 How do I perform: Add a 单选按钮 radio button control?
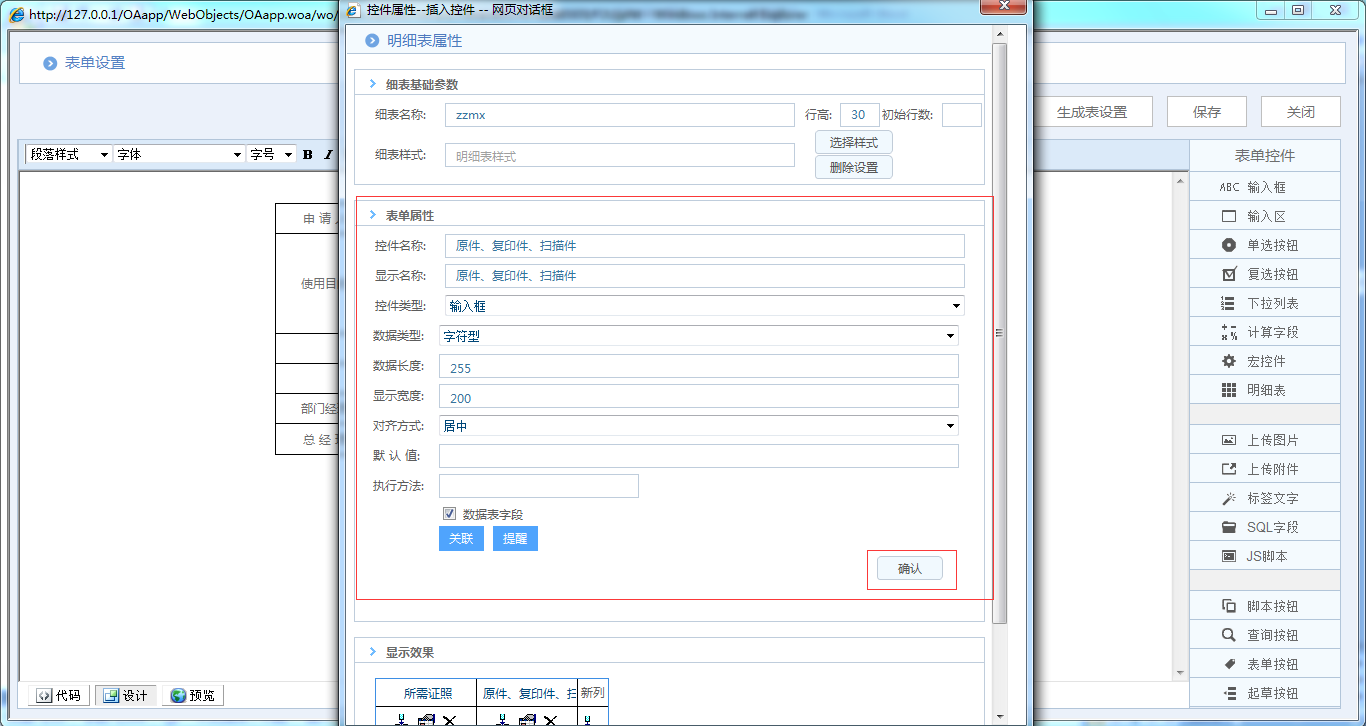coord(1264,244)
